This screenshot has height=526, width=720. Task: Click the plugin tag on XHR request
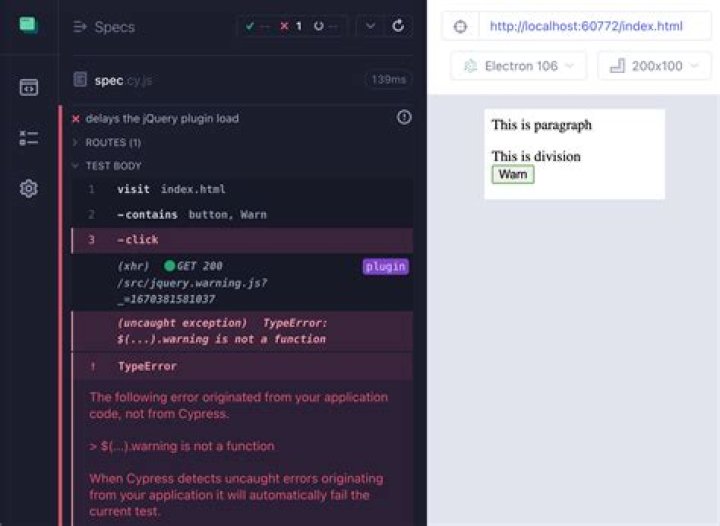click(x=385, y=266)
